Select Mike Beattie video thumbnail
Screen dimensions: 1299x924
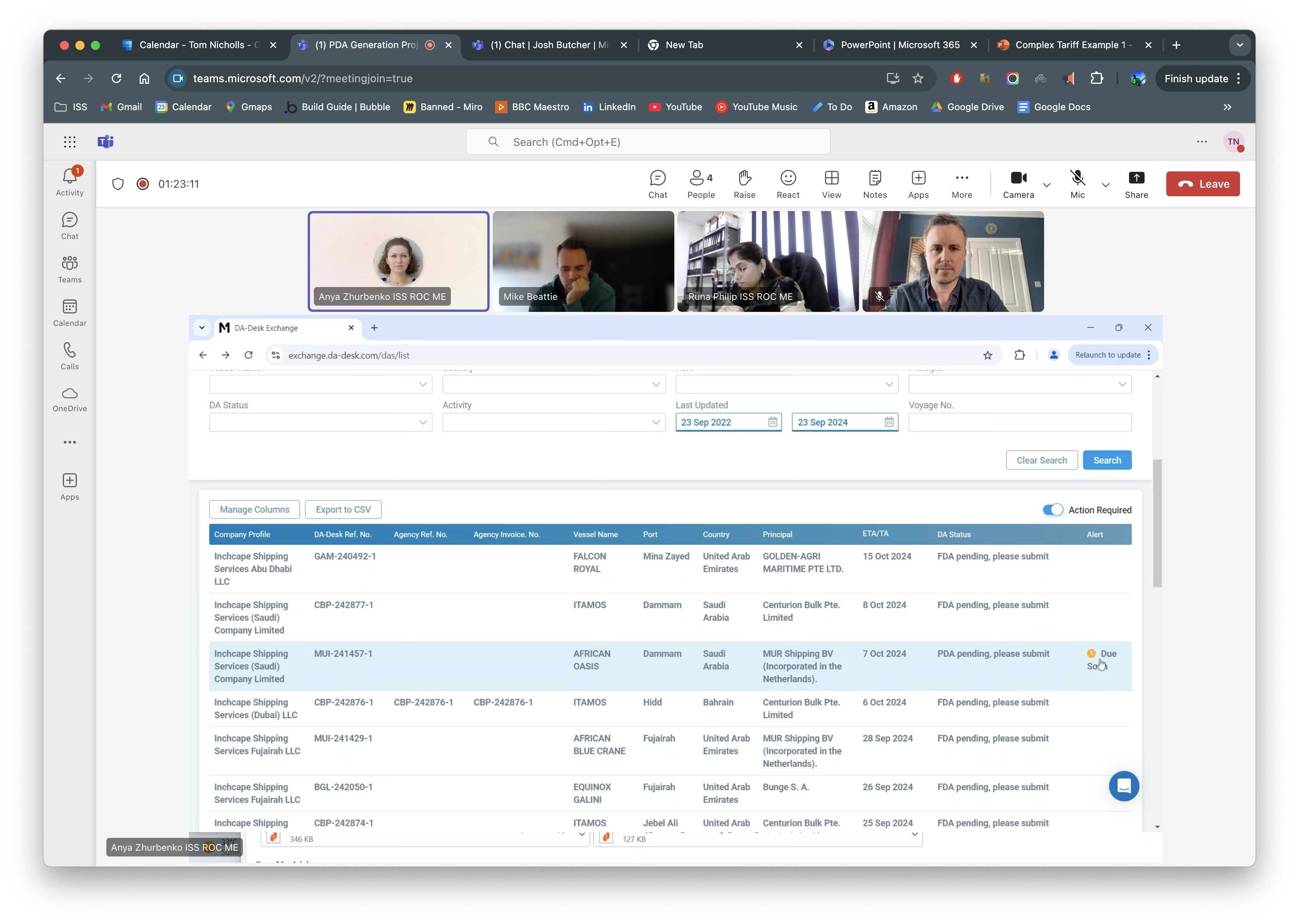pyautogui.click(x=583, y=262)
